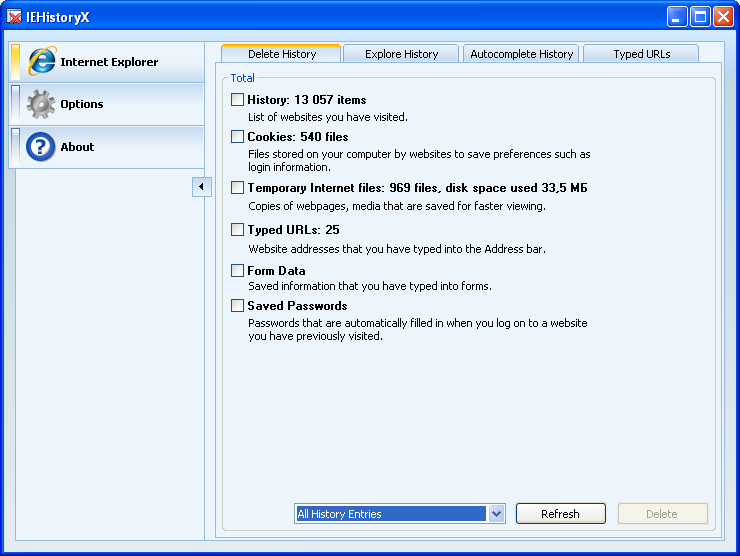This screenshot has height=556, width=740.
Task: Enable the Saved Passwords checkbox
Action: pyautogui.click(x=237, y=305)
